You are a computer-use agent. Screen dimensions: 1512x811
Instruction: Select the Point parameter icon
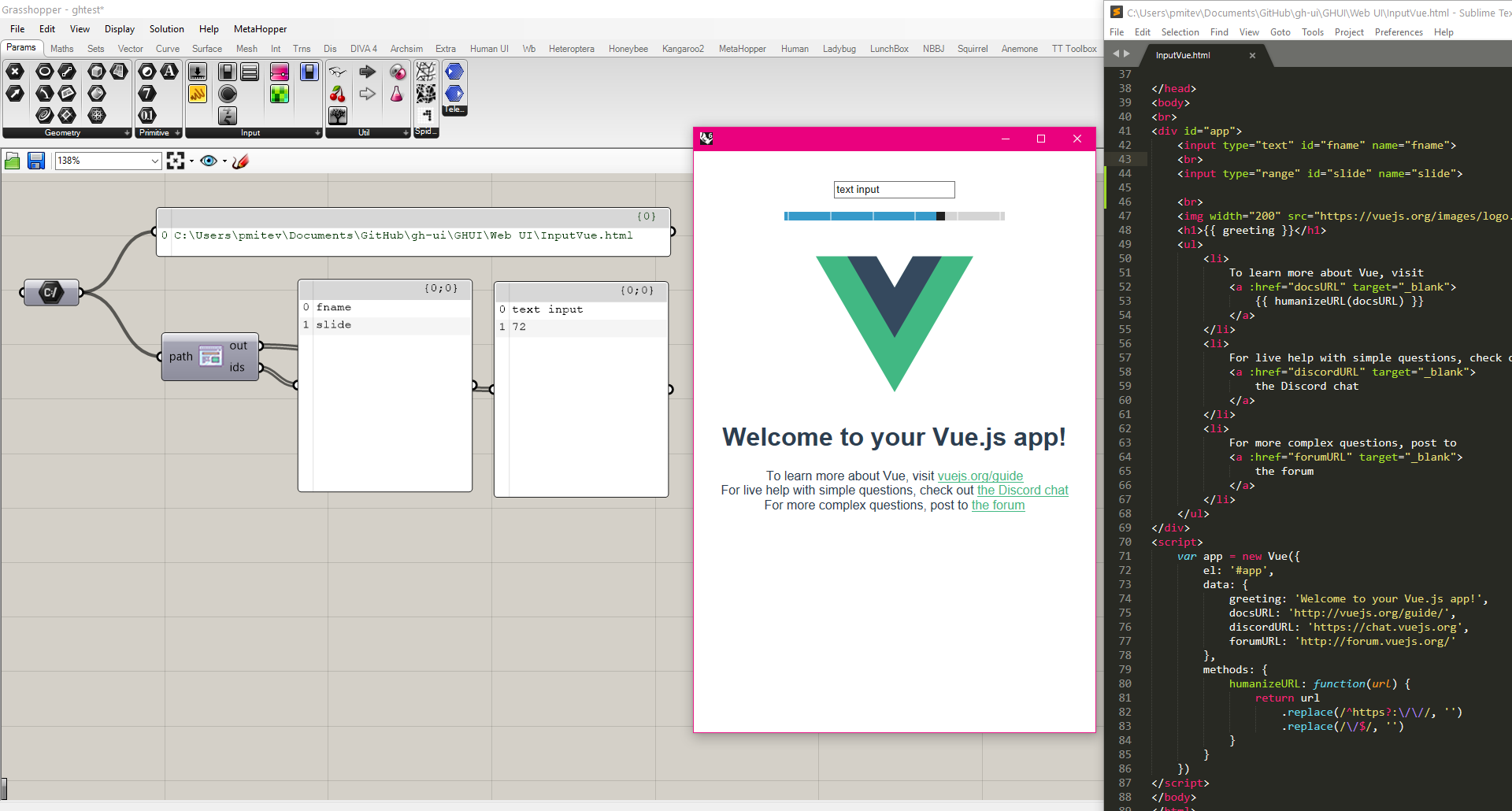[14, 72]
